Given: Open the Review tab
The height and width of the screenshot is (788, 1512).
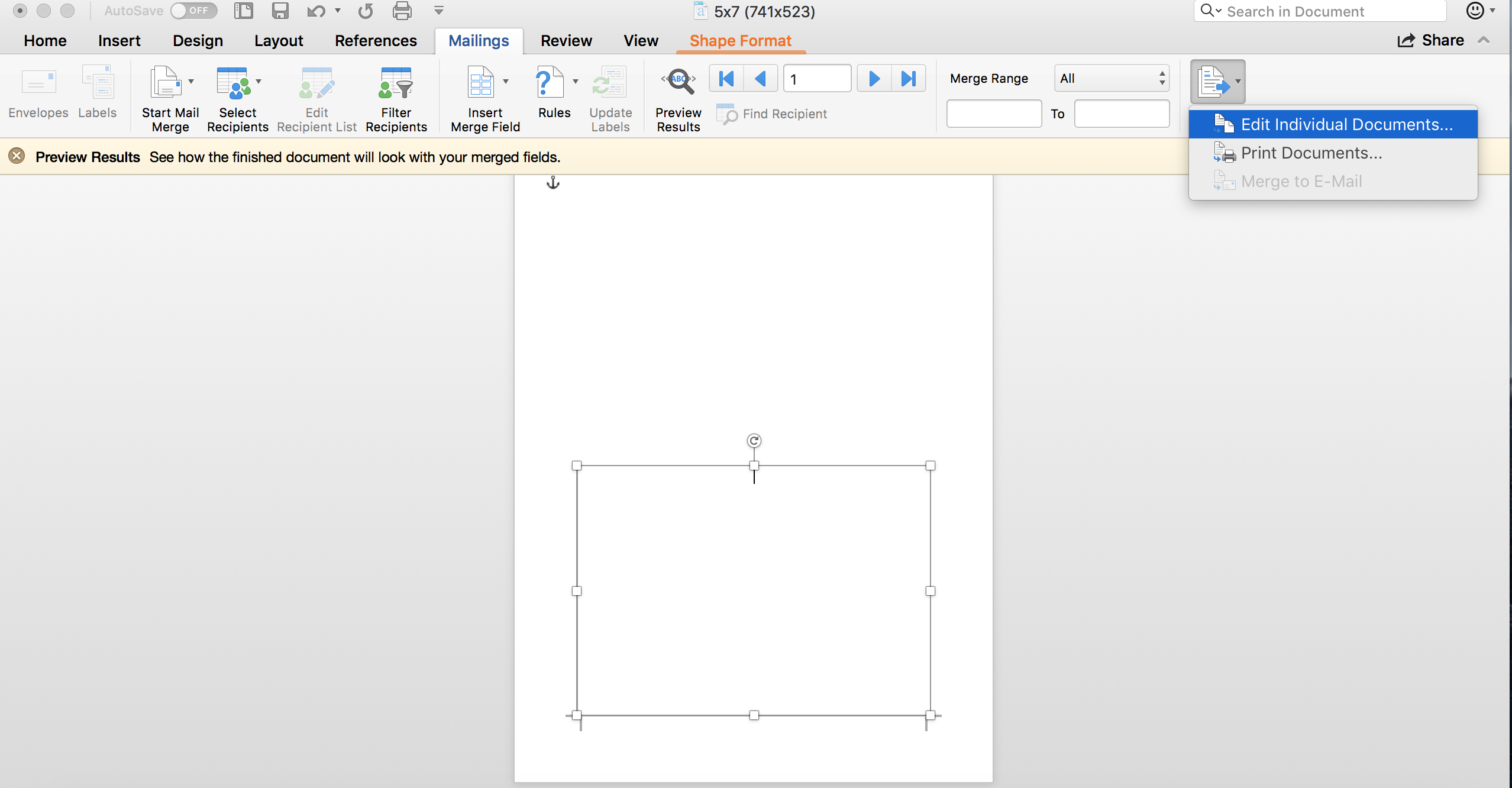Looking at the screenshot, I should pyautogui.click(x=566, y=40).
